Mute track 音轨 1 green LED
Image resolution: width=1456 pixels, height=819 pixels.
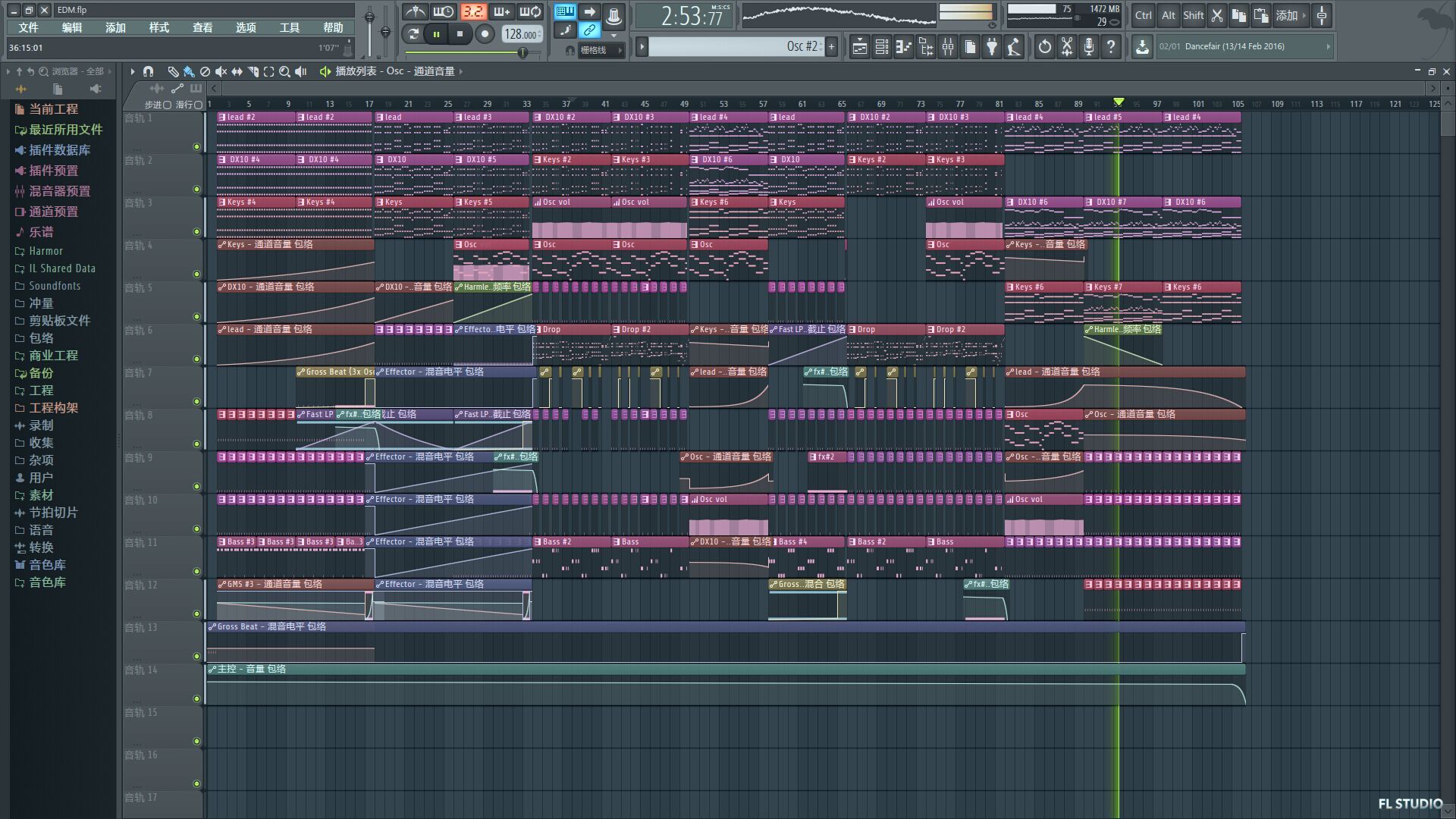[x=196, y=146]
